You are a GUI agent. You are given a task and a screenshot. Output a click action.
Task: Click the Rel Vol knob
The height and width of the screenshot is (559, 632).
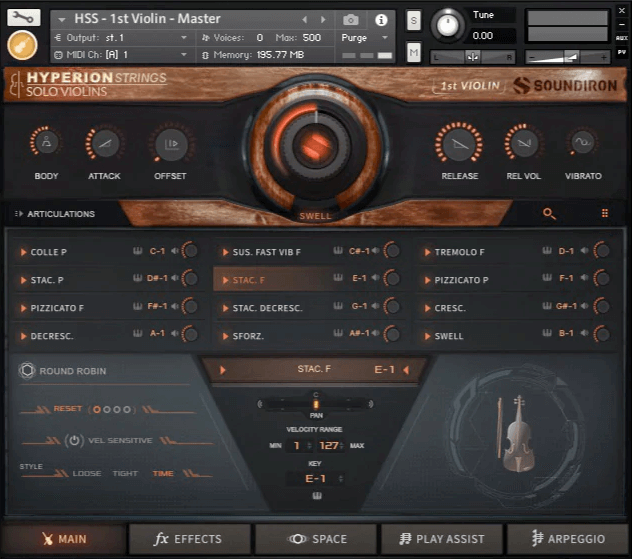523,143
